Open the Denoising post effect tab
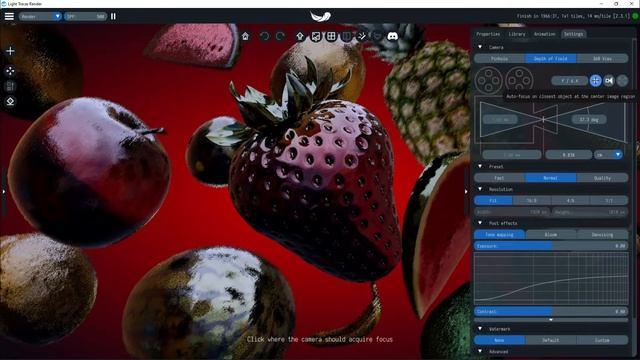The image size is (640, 360). 602,235
